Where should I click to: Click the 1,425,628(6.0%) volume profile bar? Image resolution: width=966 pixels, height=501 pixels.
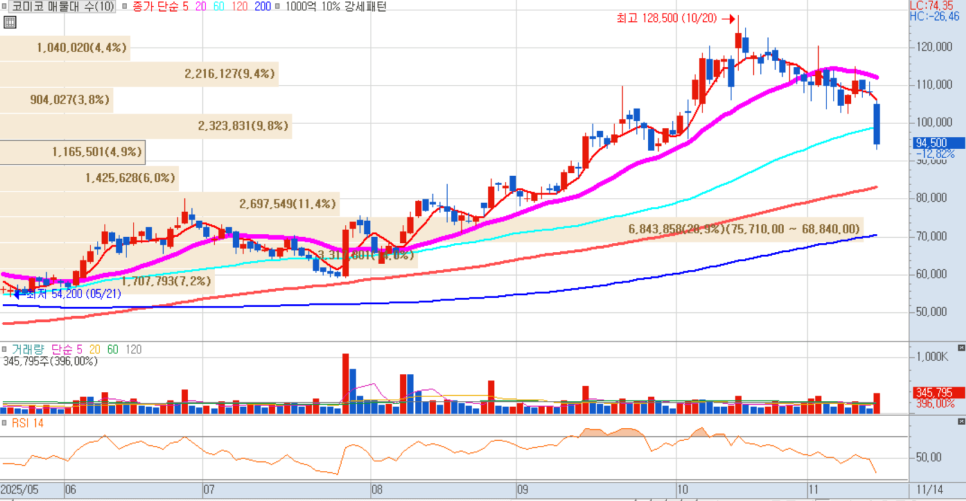click(89, 178)
